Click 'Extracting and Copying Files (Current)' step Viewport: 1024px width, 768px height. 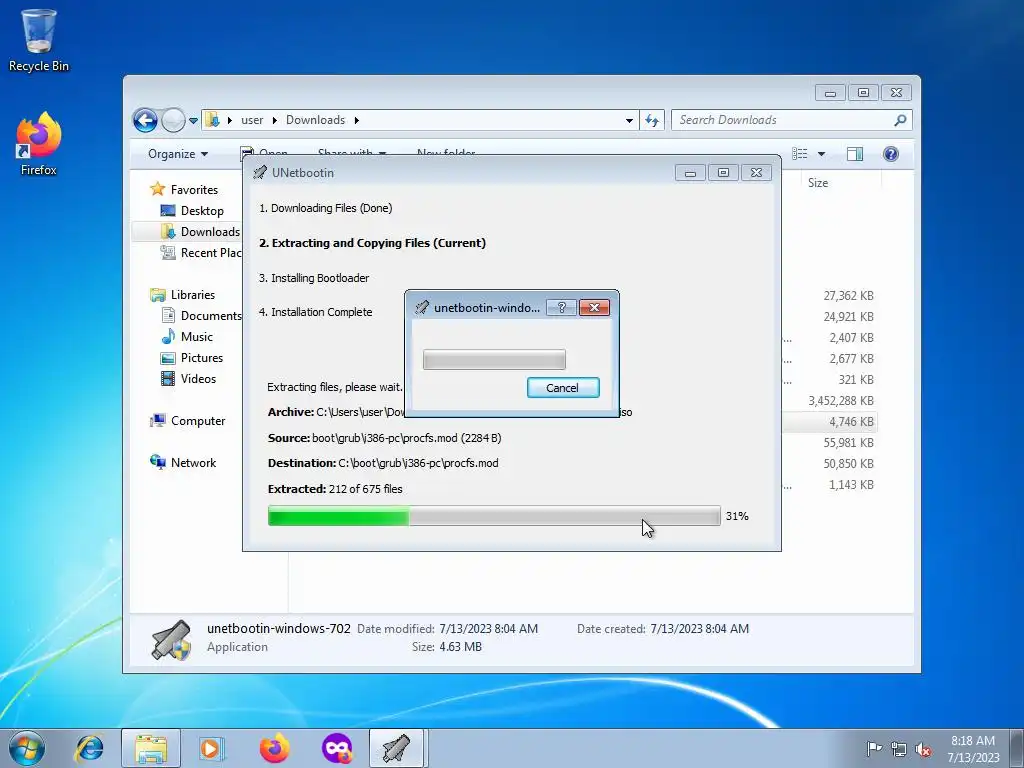point(372,243)
